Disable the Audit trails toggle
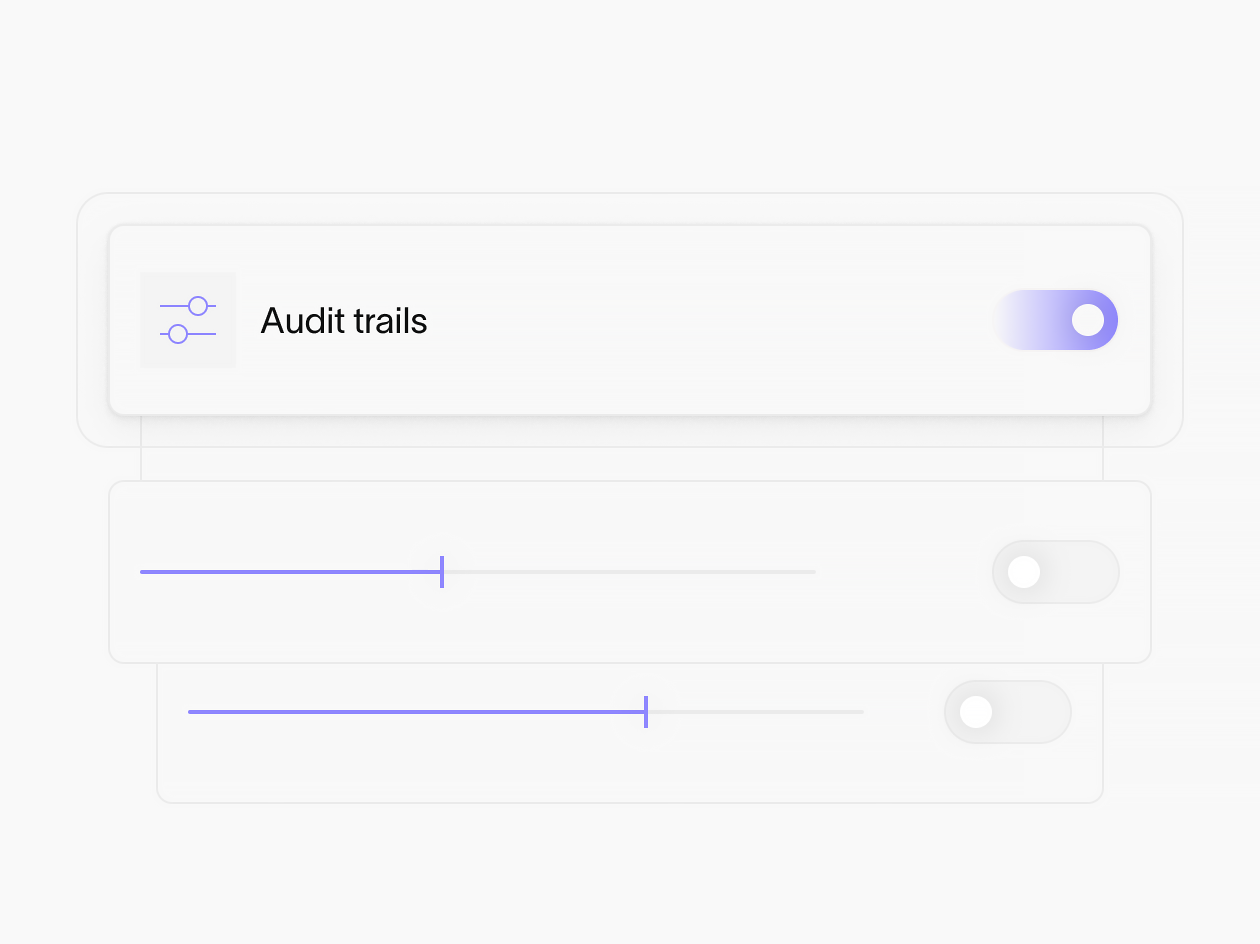The width and height of the screenshot is (1260, 944). [x=1054, y=320]
